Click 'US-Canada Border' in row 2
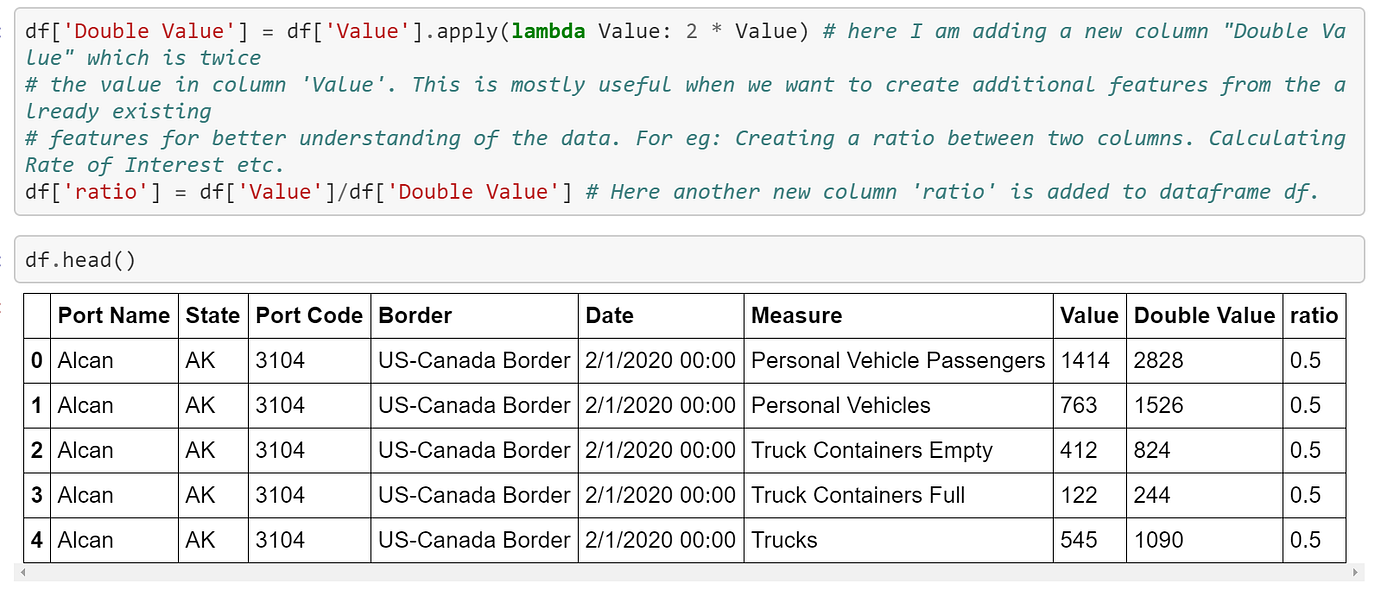The width and height of the screenshot is (1400, 591). (x=474, y=450)
